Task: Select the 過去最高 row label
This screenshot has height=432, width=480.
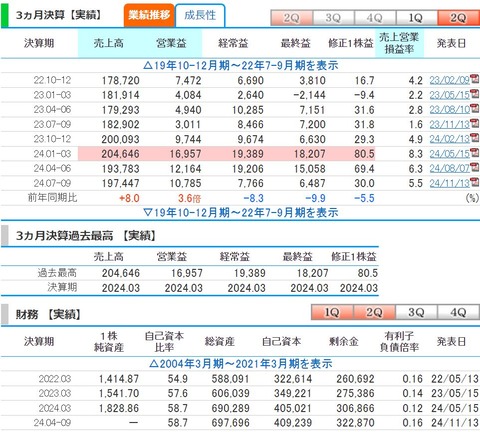Action: [x=57, y=273]
